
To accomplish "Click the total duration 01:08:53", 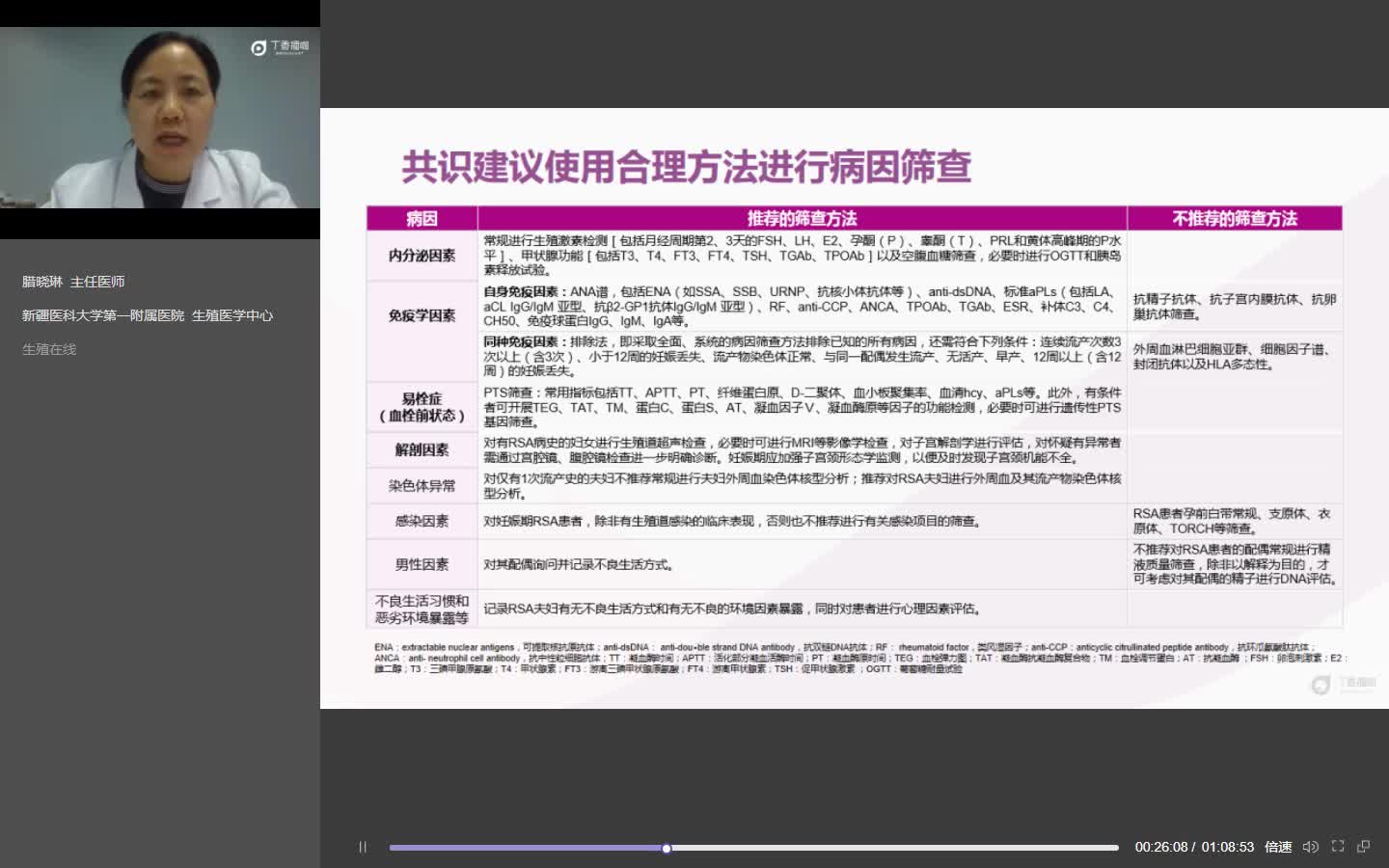I will pos(1227,847).
